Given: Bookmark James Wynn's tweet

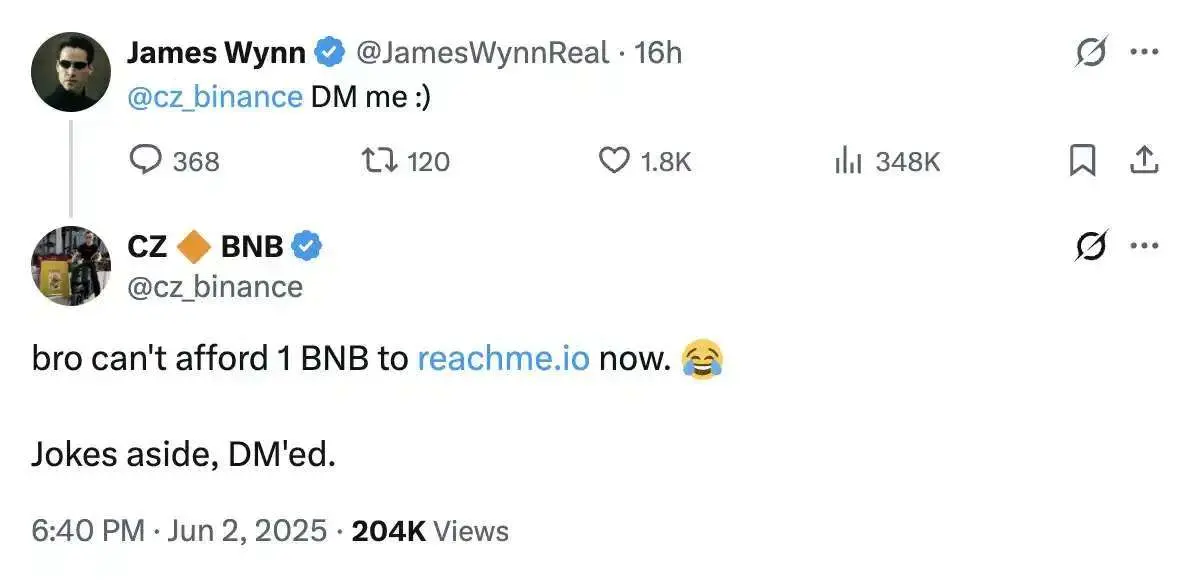Looking at the screenshot, I should (x=1083, y=161).
